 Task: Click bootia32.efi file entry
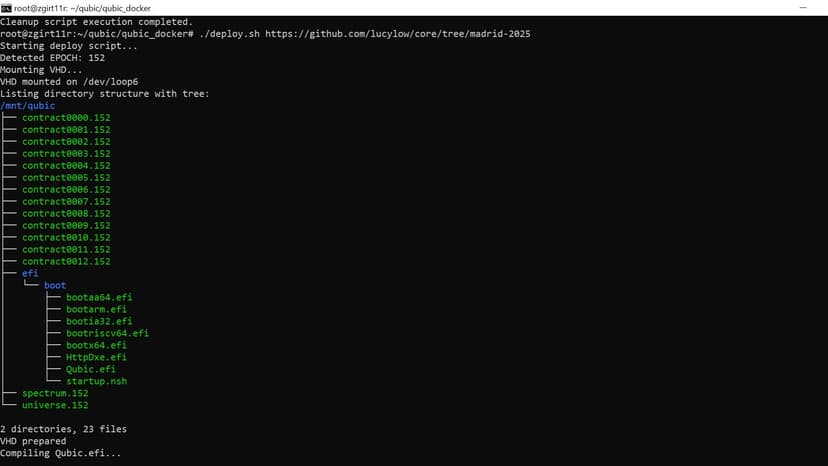click(x=99, y=321)
